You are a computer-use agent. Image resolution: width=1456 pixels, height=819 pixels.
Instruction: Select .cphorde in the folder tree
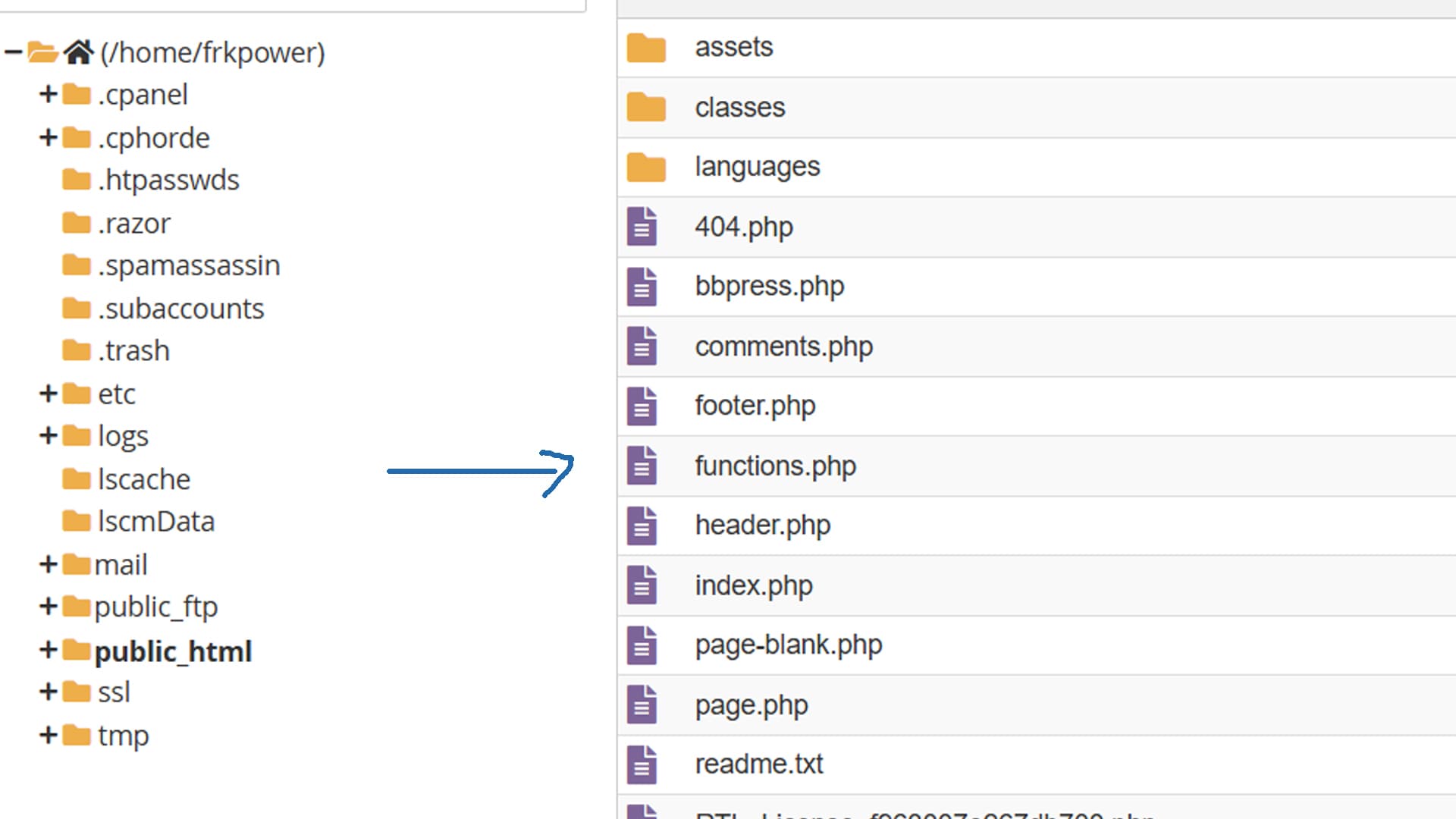[154, 138]
